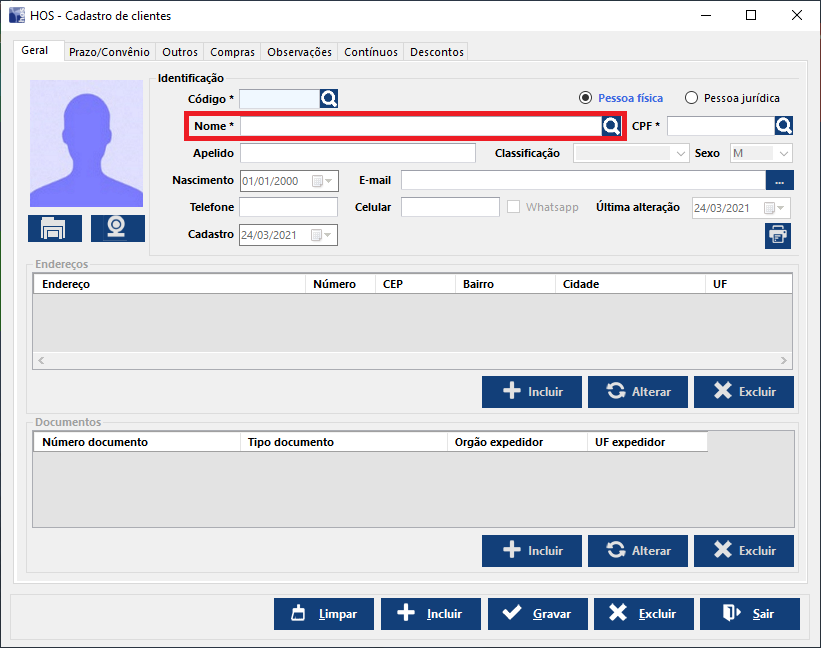Expand the Classificação dropdown
The image size is (821, 648).
[681, 154]
